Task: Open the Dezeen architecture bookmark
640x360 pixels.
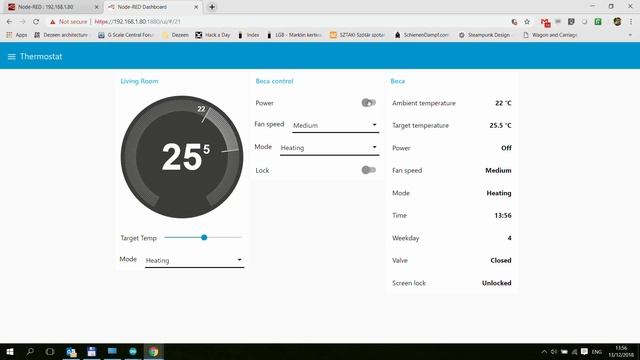Action: click(61, 35)
